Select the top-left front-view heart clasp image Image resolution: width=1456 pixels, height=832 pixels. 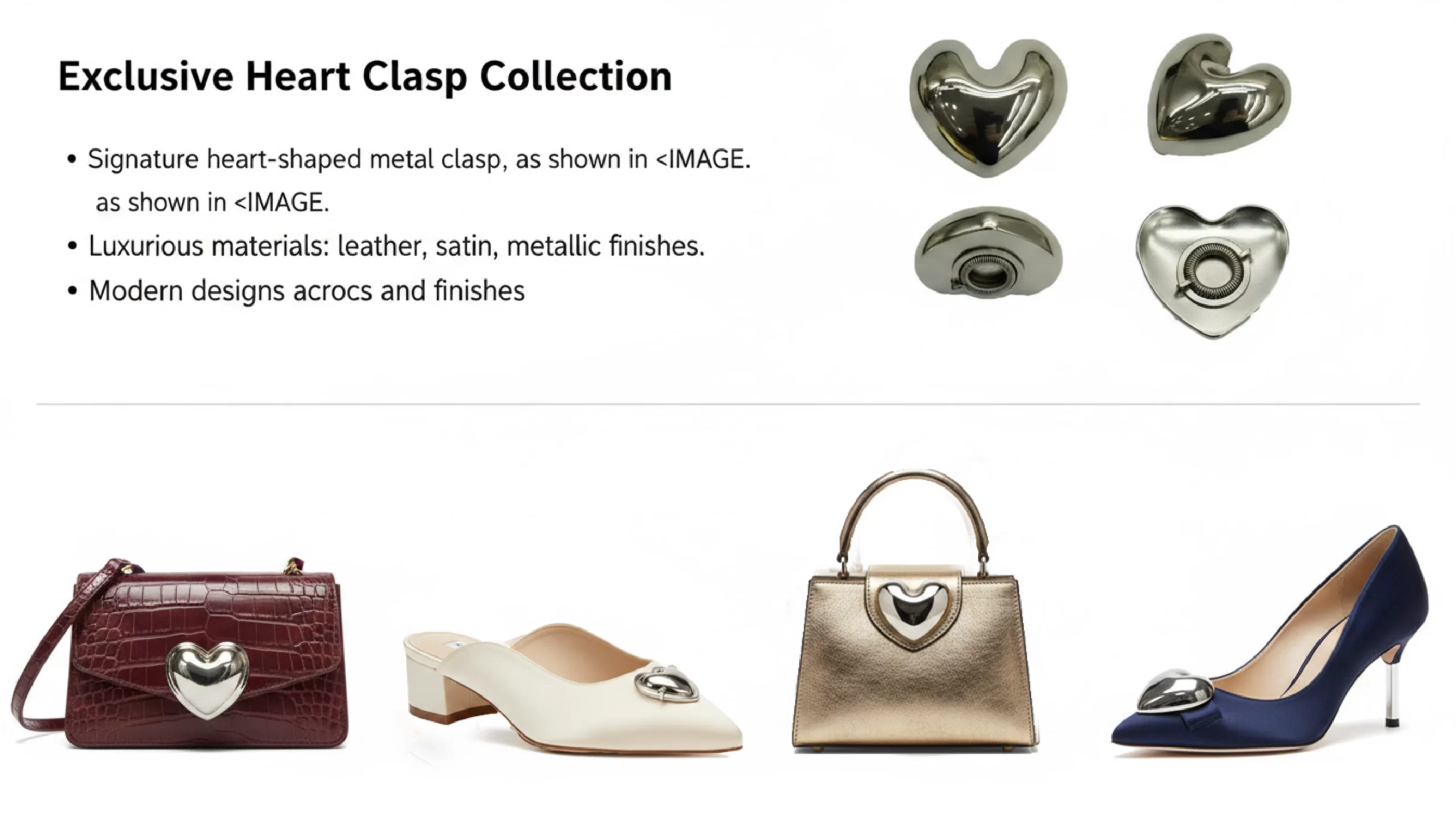click(x=988, y=107)
